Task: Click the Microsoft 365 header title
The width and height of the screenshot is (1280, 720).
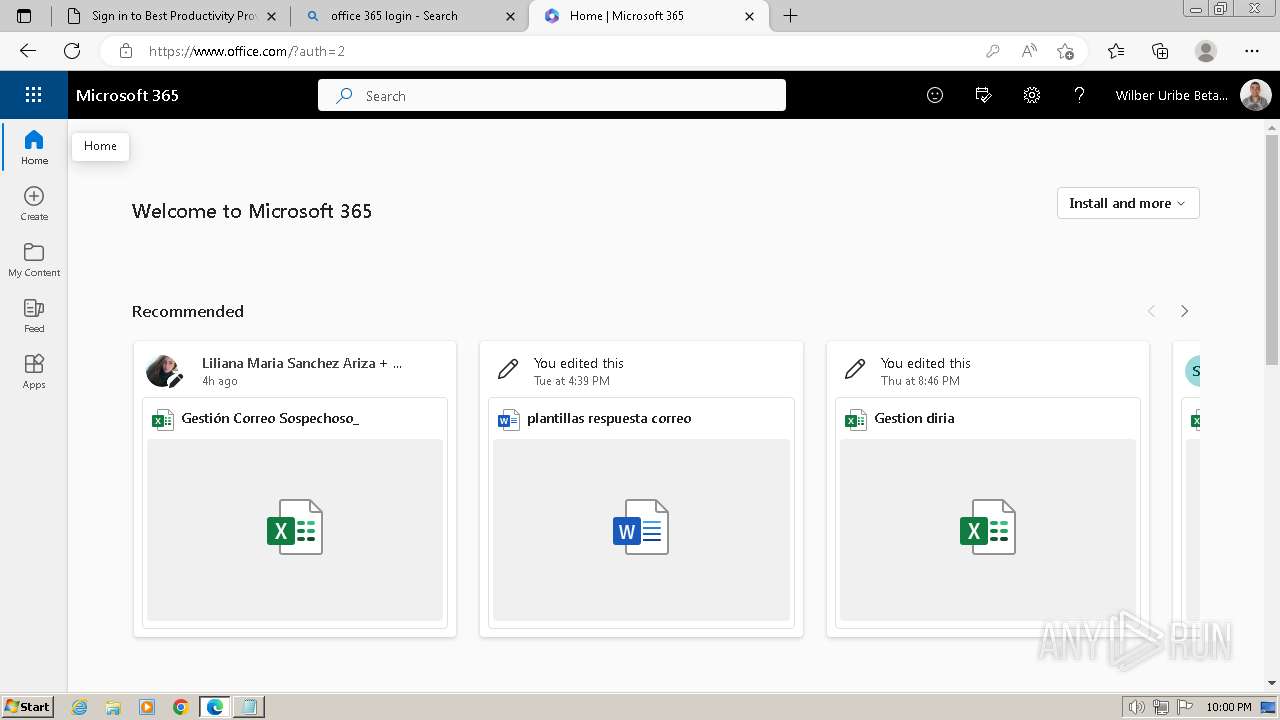Action: (x=127, y=95)
